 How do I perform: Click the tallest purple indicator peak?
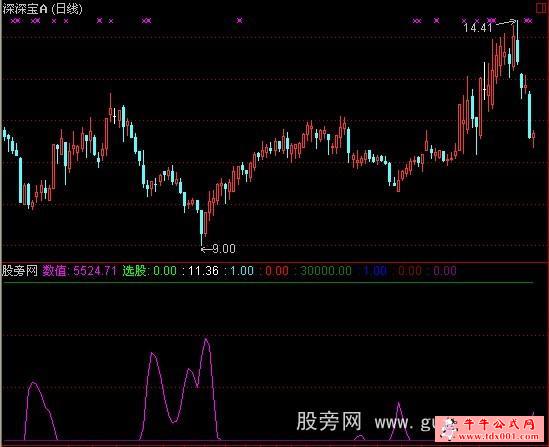click(206, 340)
